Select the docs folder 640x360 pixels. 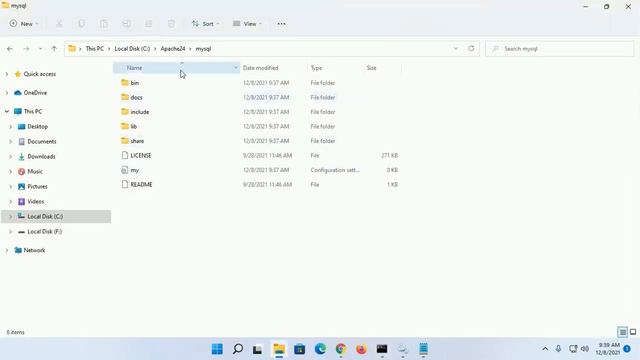coord(136,97)
